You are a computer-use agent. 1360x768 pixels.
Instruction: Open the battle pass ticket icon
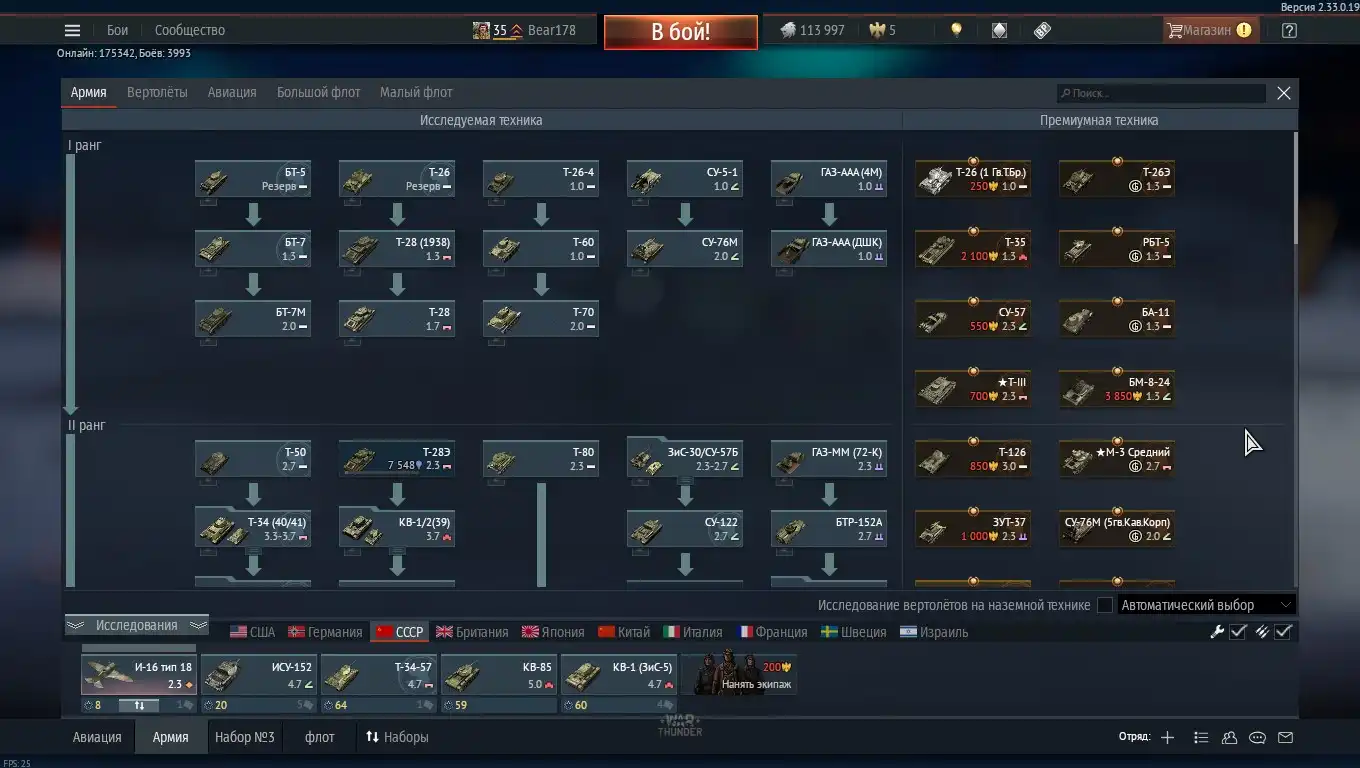point(1042,30)
